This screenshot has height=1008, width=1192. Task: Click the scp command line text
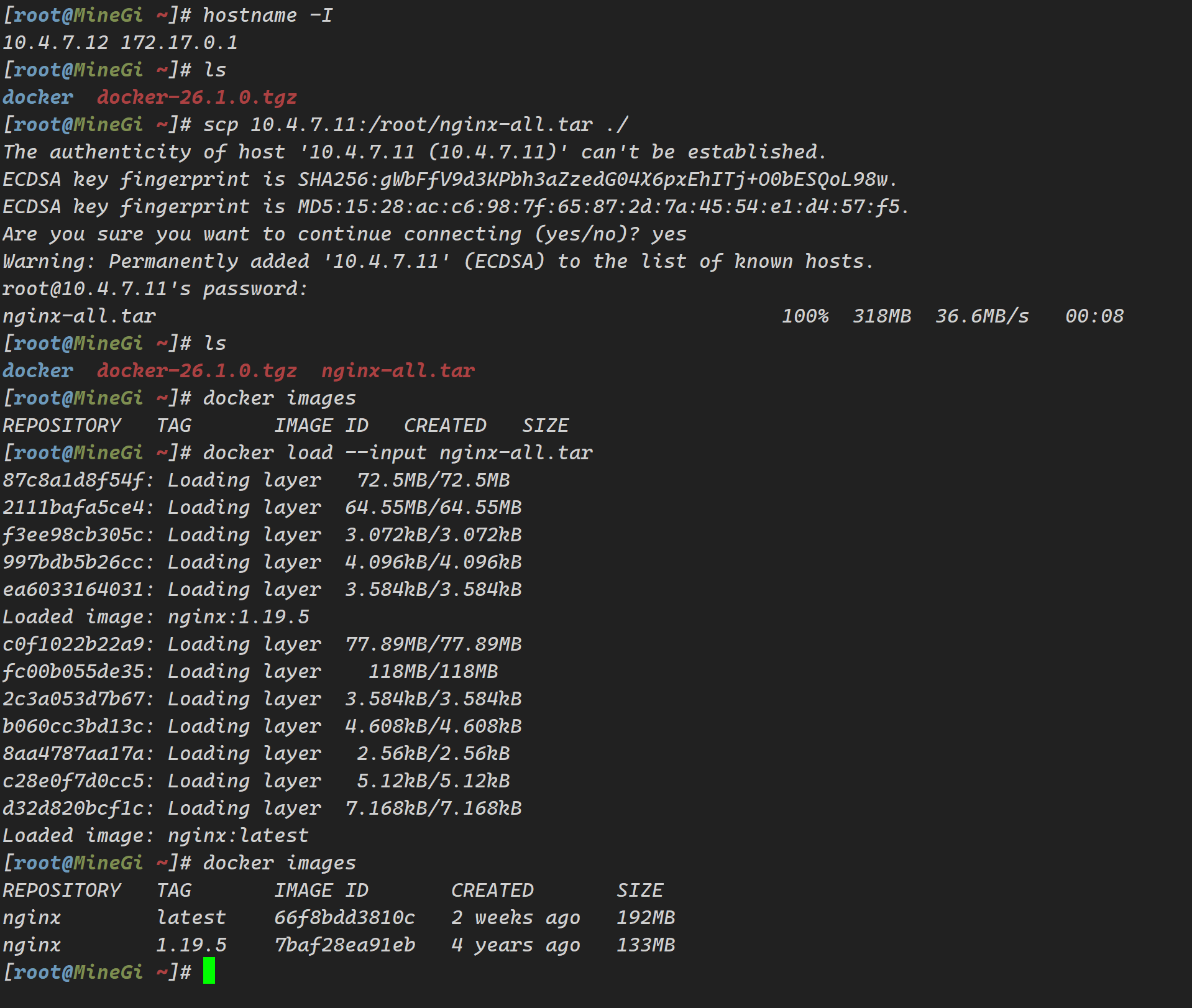pos(416,124)
